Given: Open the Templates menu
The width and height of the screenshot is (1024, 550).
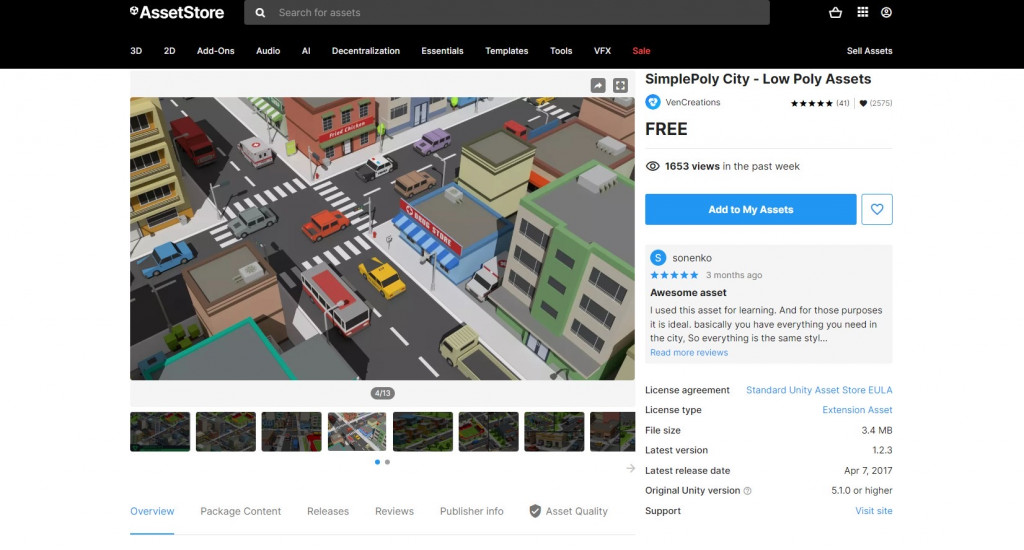Looking at the screenshot, I should click(x=506, y=50).
